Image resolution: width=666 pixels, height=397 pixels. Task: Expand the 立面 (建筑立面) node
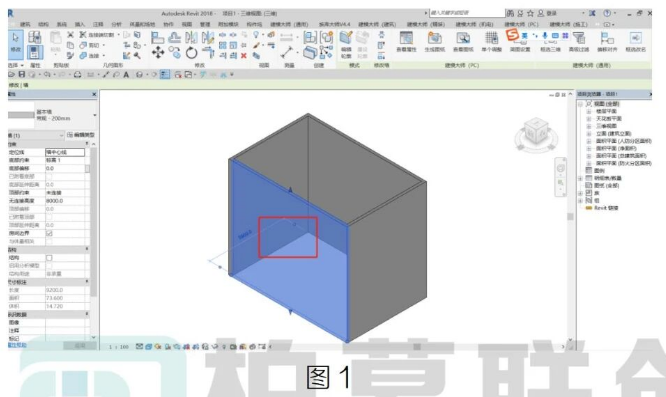tap(589, 134)
